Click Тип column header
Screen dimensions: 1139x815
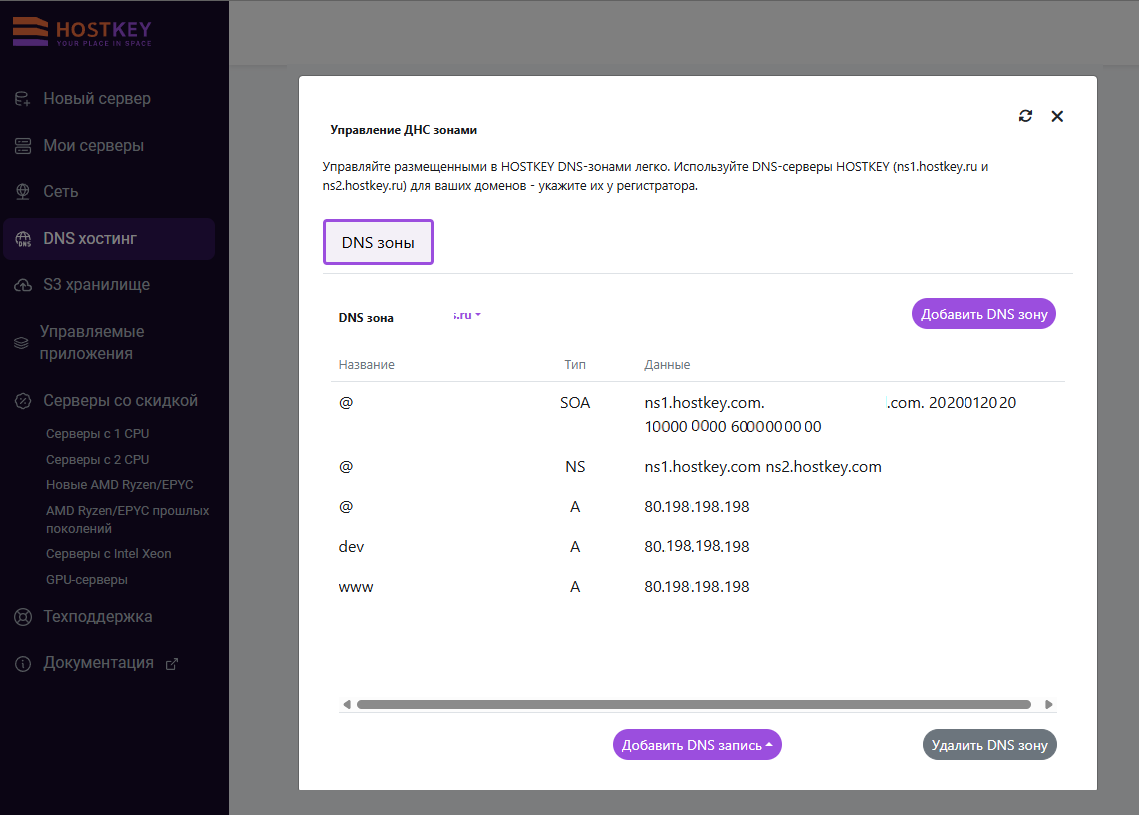pos(575,365)
